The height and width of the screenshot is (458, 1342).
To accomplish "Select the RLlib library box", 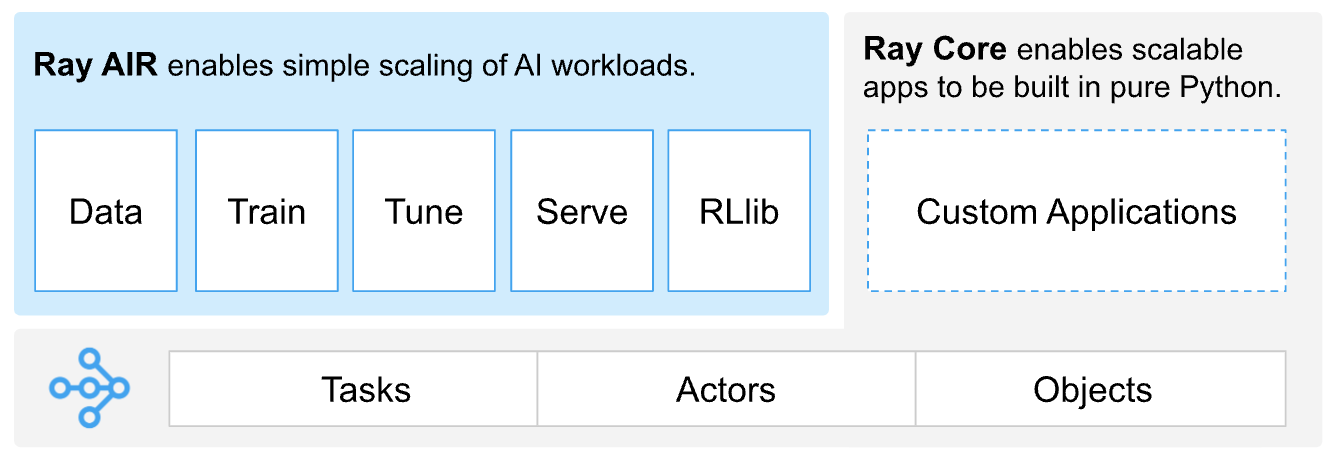I will (x=739, y=210).
